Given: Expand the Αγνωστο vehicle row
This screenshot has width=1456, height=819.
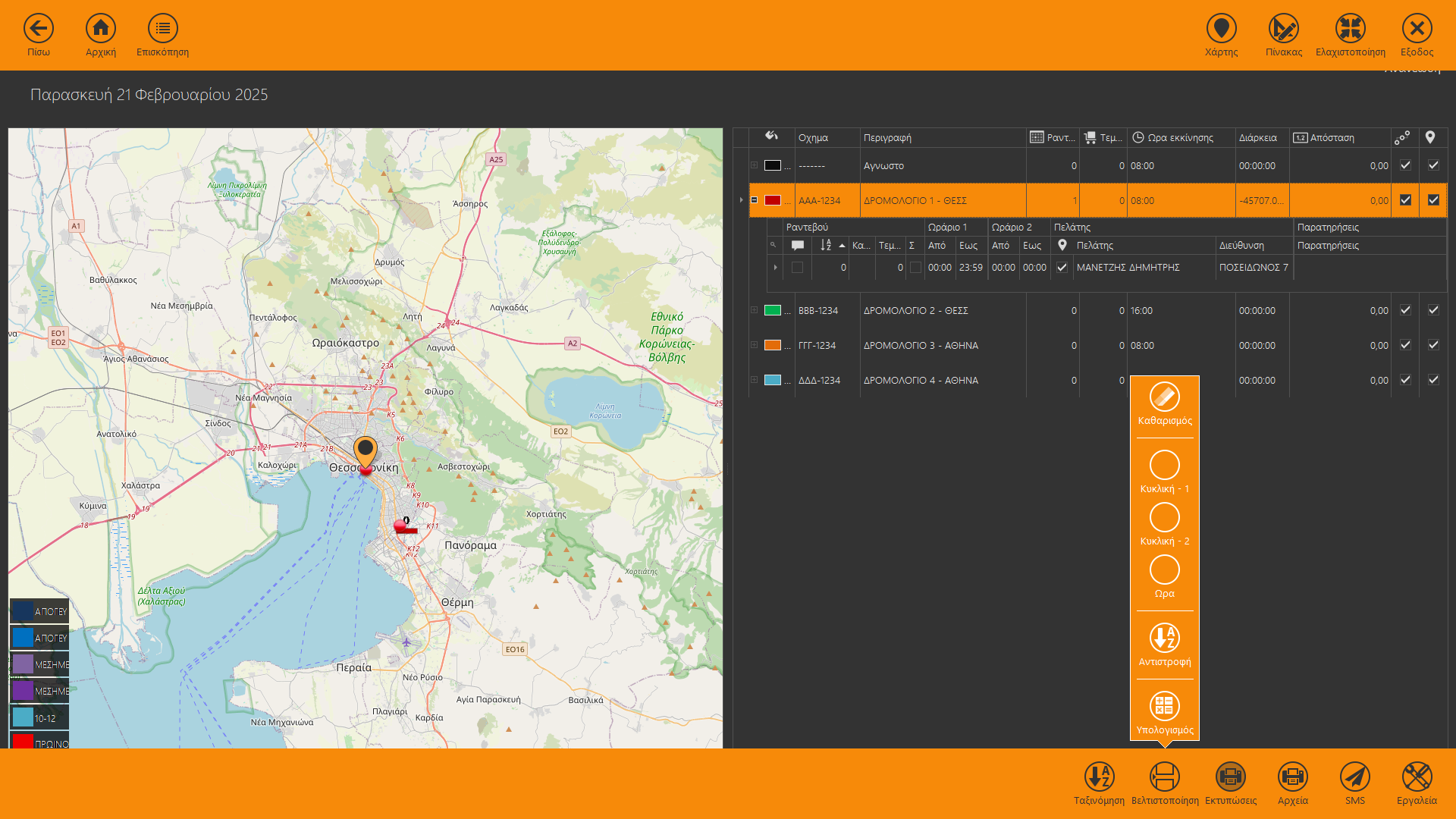Looking at the screenshot, I should coord(754,165).
